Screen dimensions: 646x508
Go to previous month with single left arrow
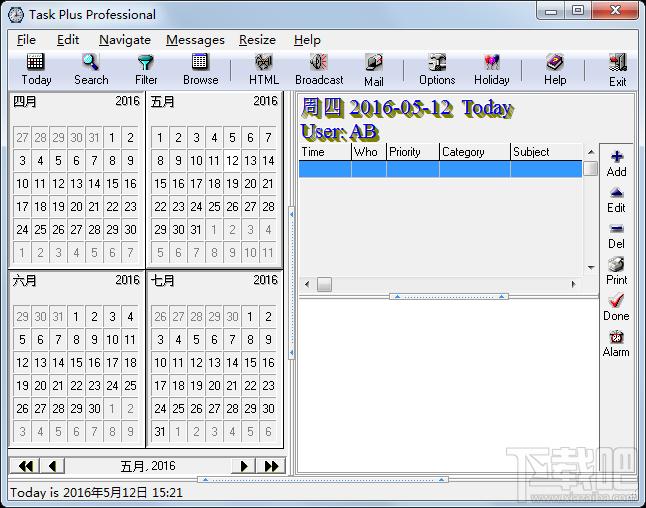point(52,466)
